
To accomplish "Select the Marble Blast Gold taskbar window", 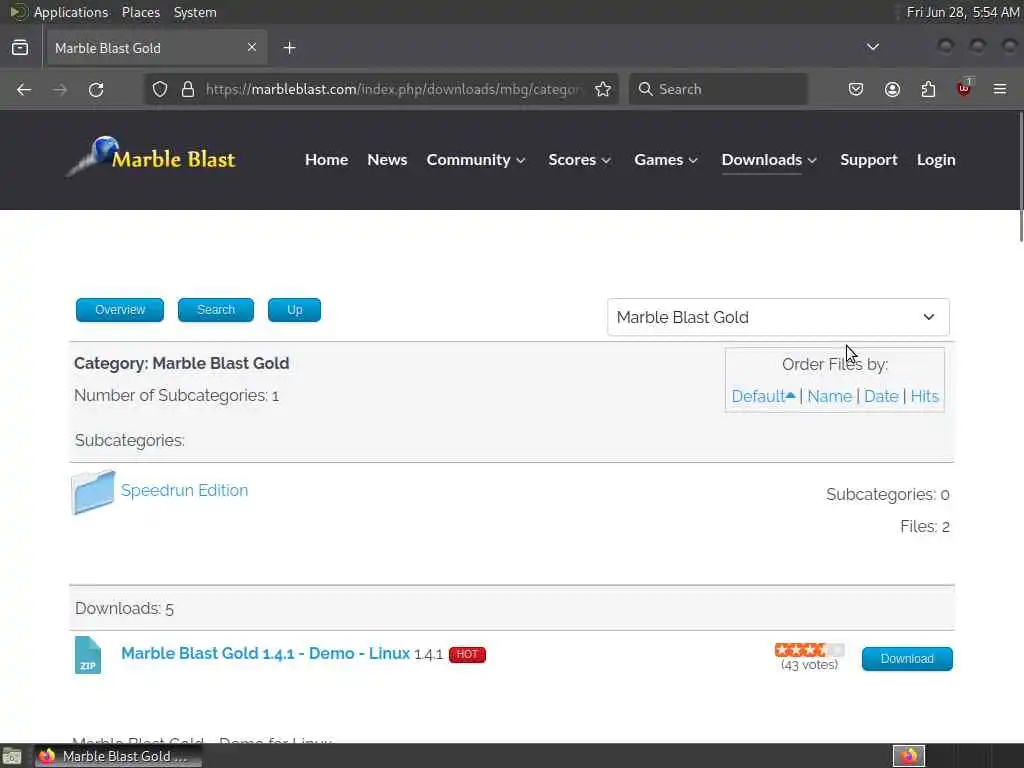I will click(118, 756).
